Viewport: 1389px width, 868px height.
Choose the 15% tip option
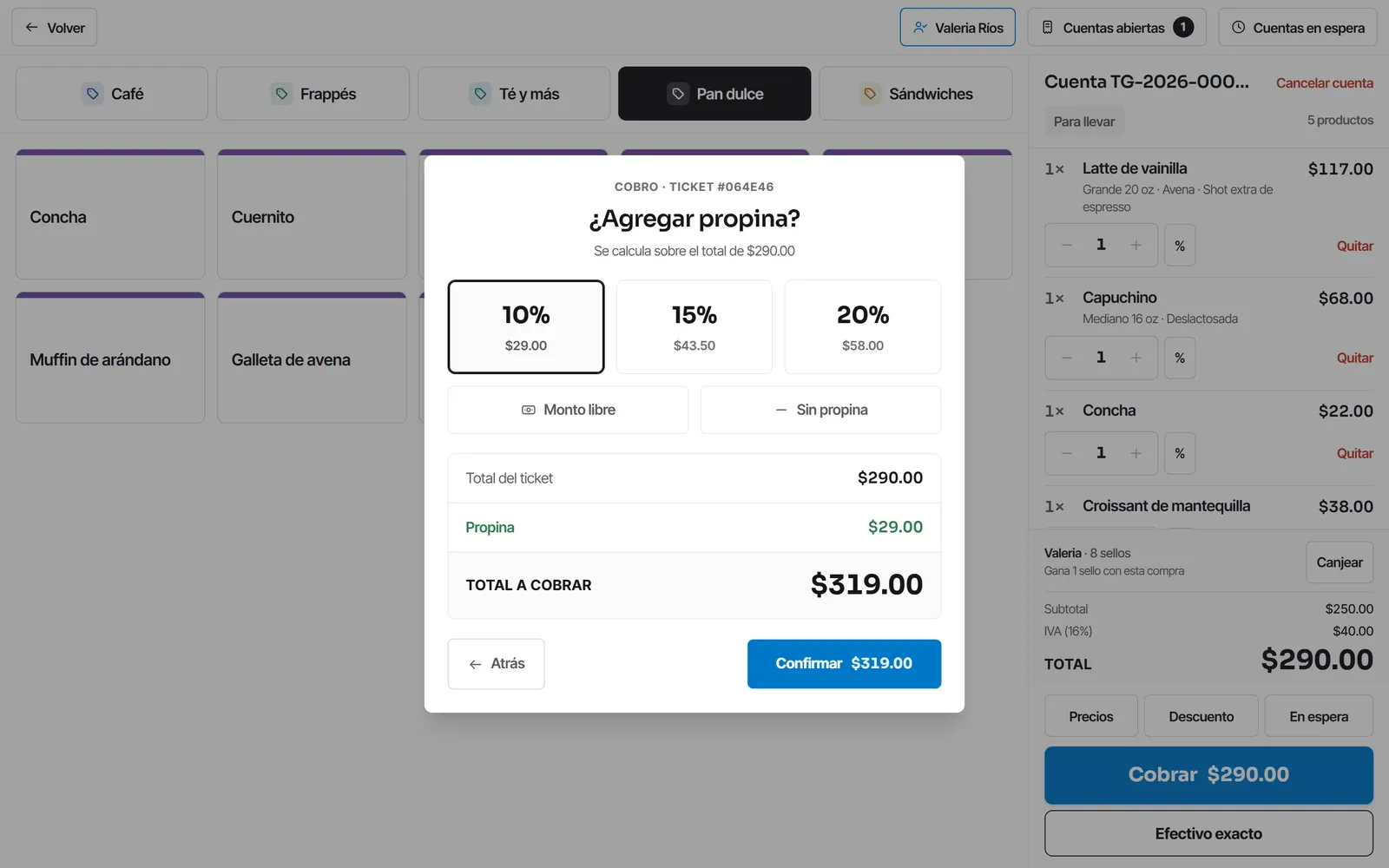pos(694,326)
